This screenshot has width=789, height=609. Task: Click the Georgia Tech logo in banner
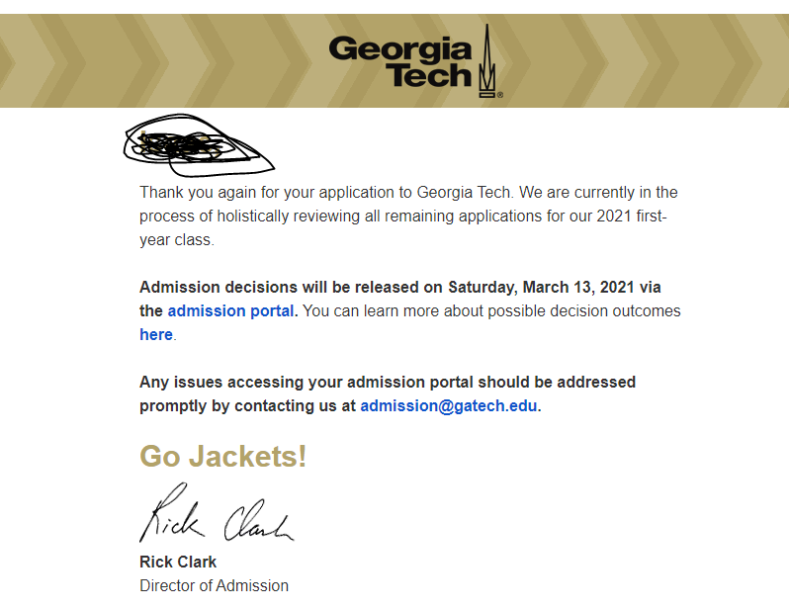(416, 61)
